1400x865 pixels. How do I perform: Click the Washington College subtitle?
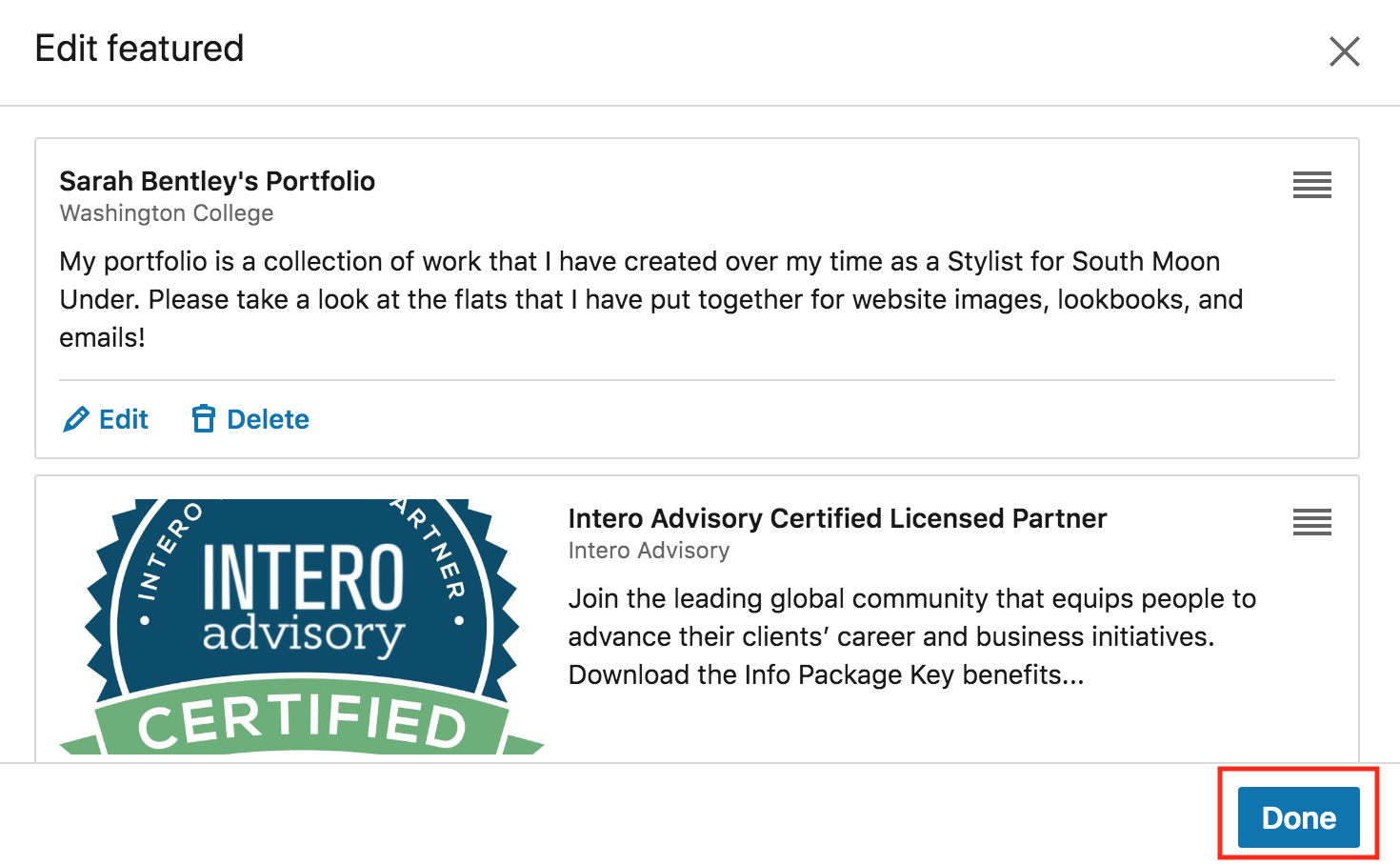(167, 213)
